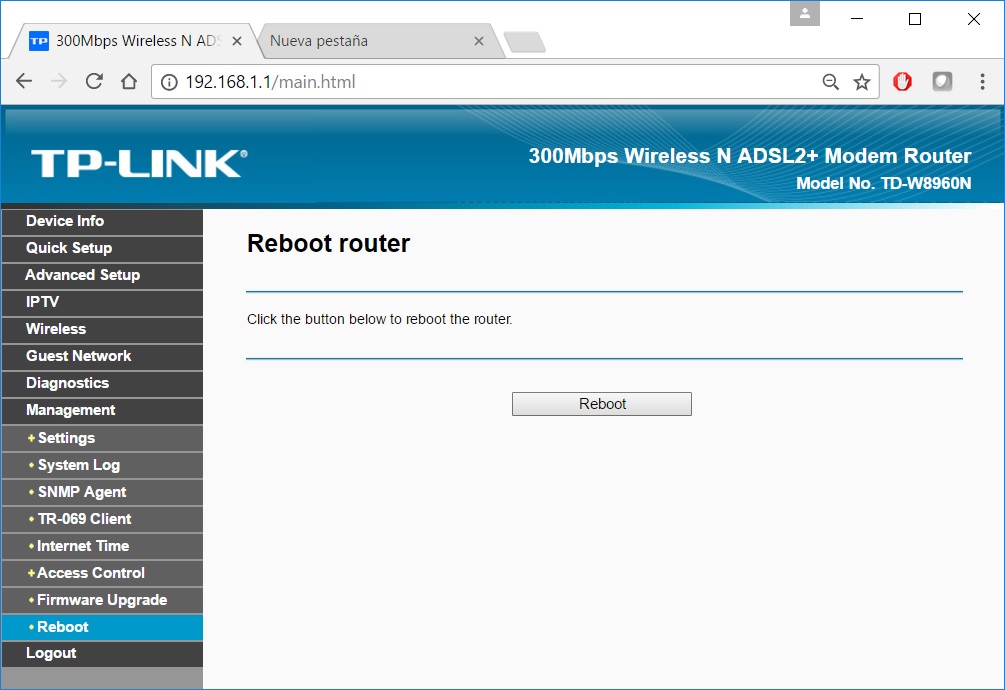The image size is (1005, 690).
Task: Click the 'Model No. TD-W8960N' text
Action: click(883, 183)
